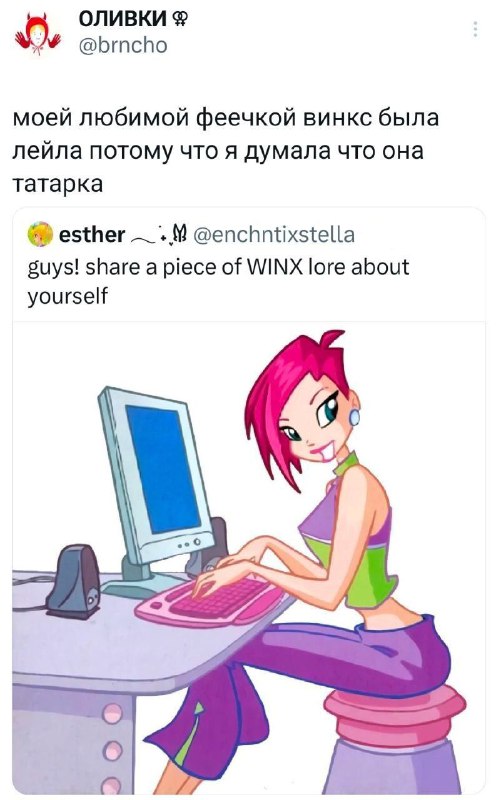Click the blue monitor screen in image
Screen dimensions: 496x800
[163, 469]
